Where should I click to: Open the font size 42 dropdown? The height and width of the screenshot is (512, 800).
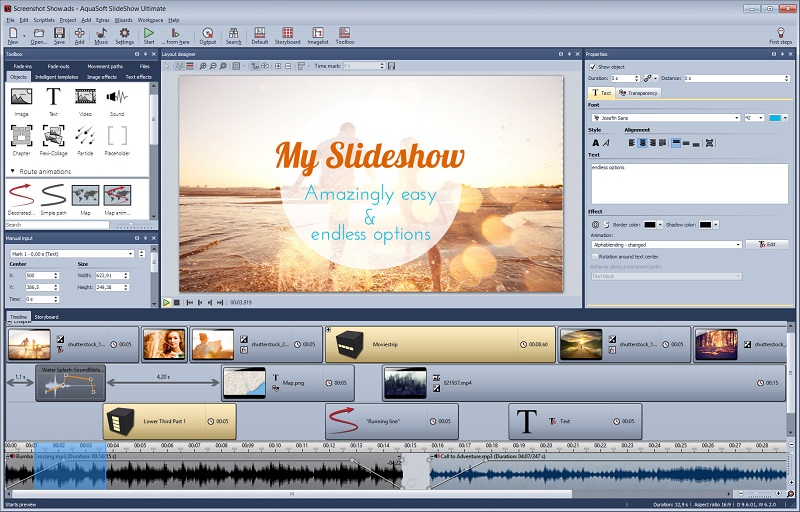[761, 118]
